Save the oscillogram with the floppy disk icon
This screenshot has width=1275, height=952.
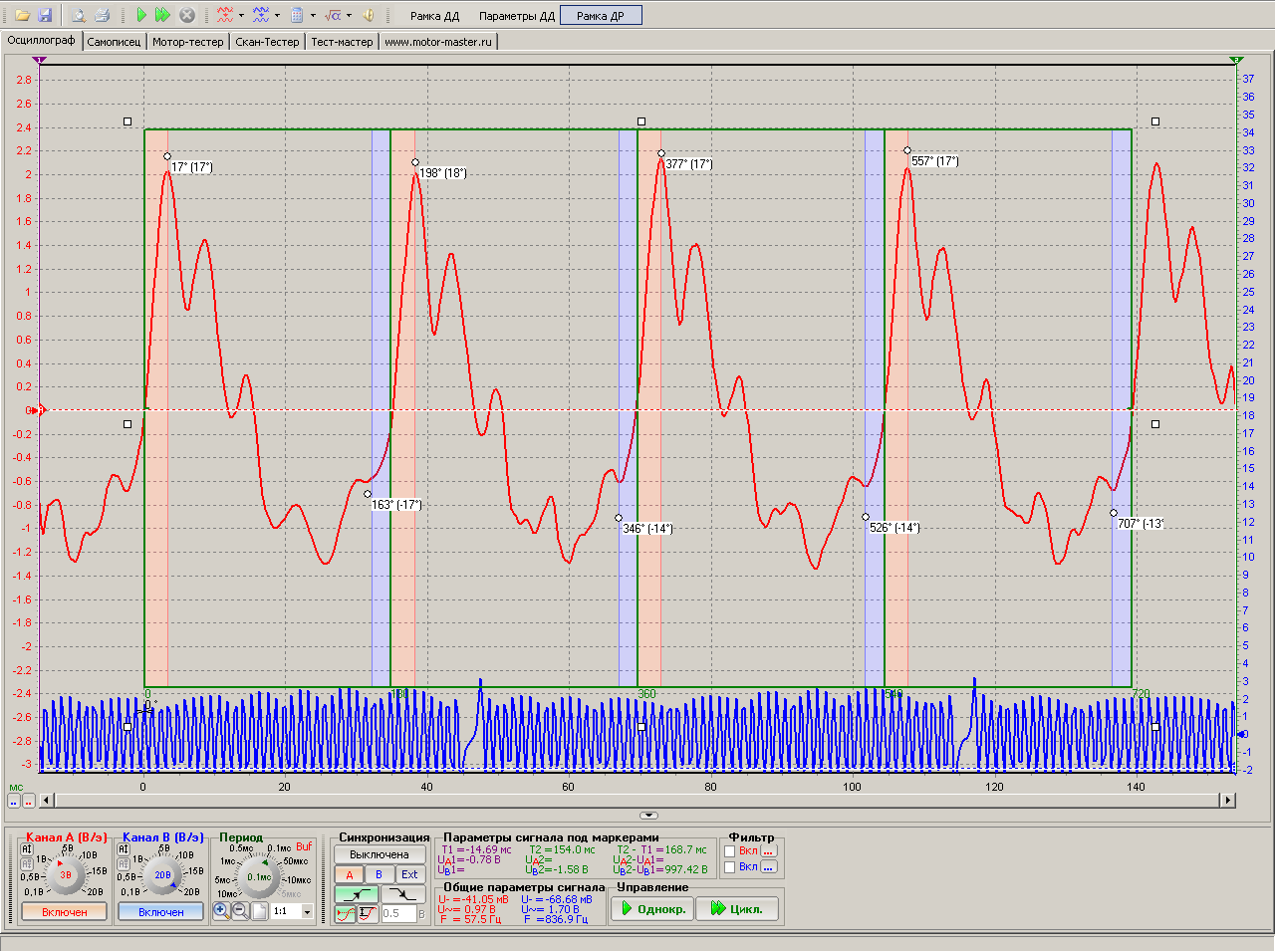pos(45,15)
